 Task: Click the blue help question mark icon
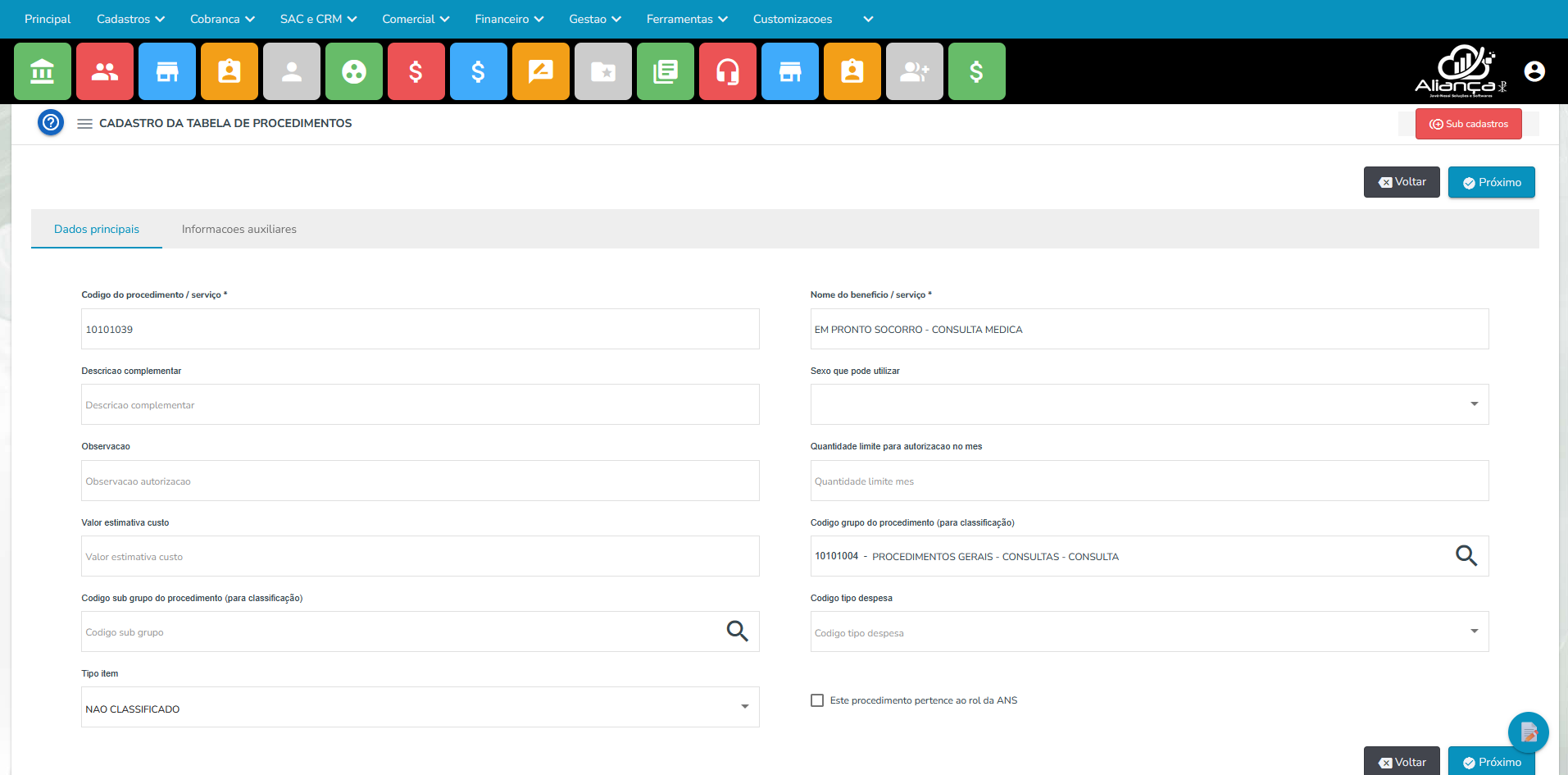(51, 123)
